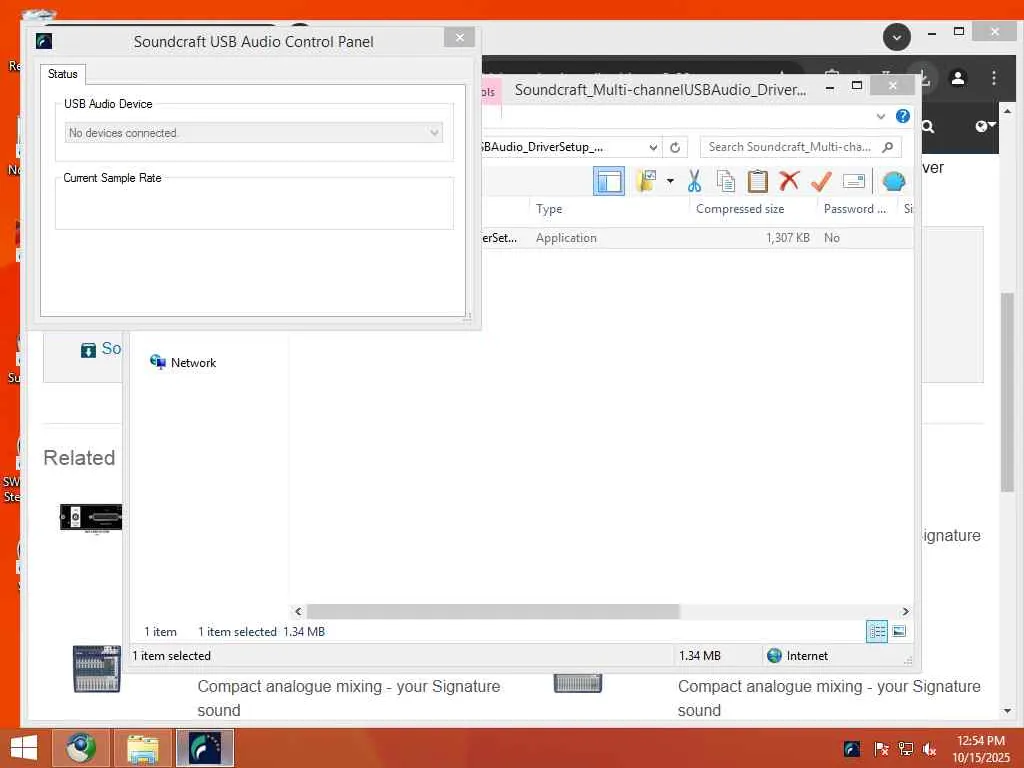Image resolution: width=1024 pixels, height=768 pixels.
Task: Close the Soundcraft USB Audio Control Panel
Action: (459, 37)
